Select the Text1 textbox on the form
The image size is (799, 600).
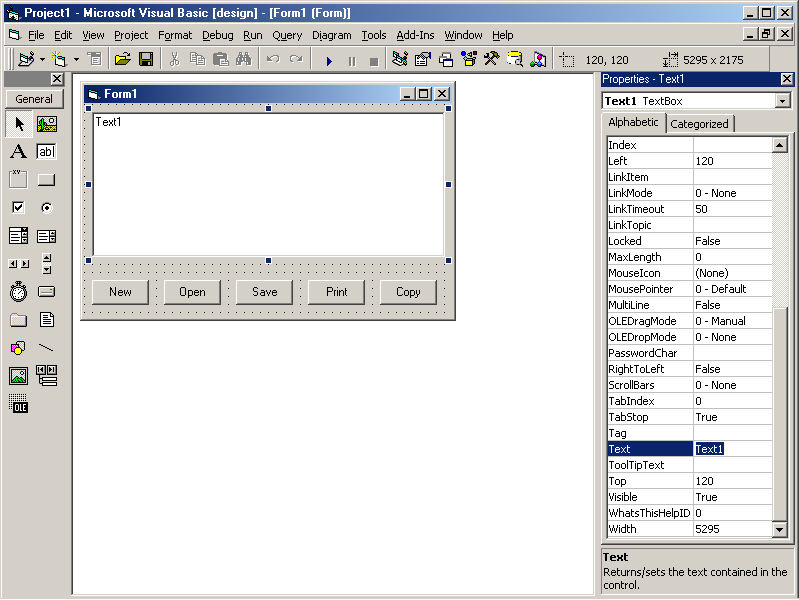[269, 185]
